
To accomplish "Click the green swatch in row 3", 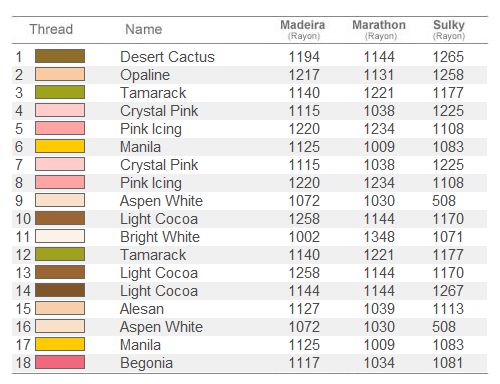I will pos(60,92).
